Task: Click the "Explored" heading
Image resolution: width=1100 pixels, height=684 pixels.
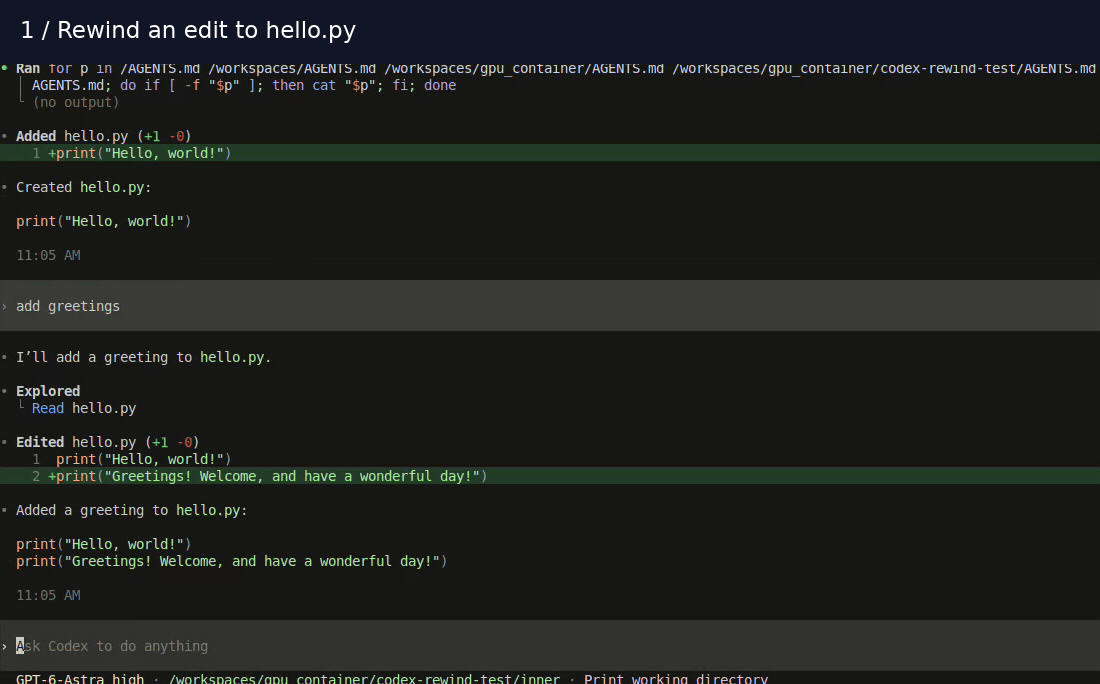Action: (x=48, y=391)
